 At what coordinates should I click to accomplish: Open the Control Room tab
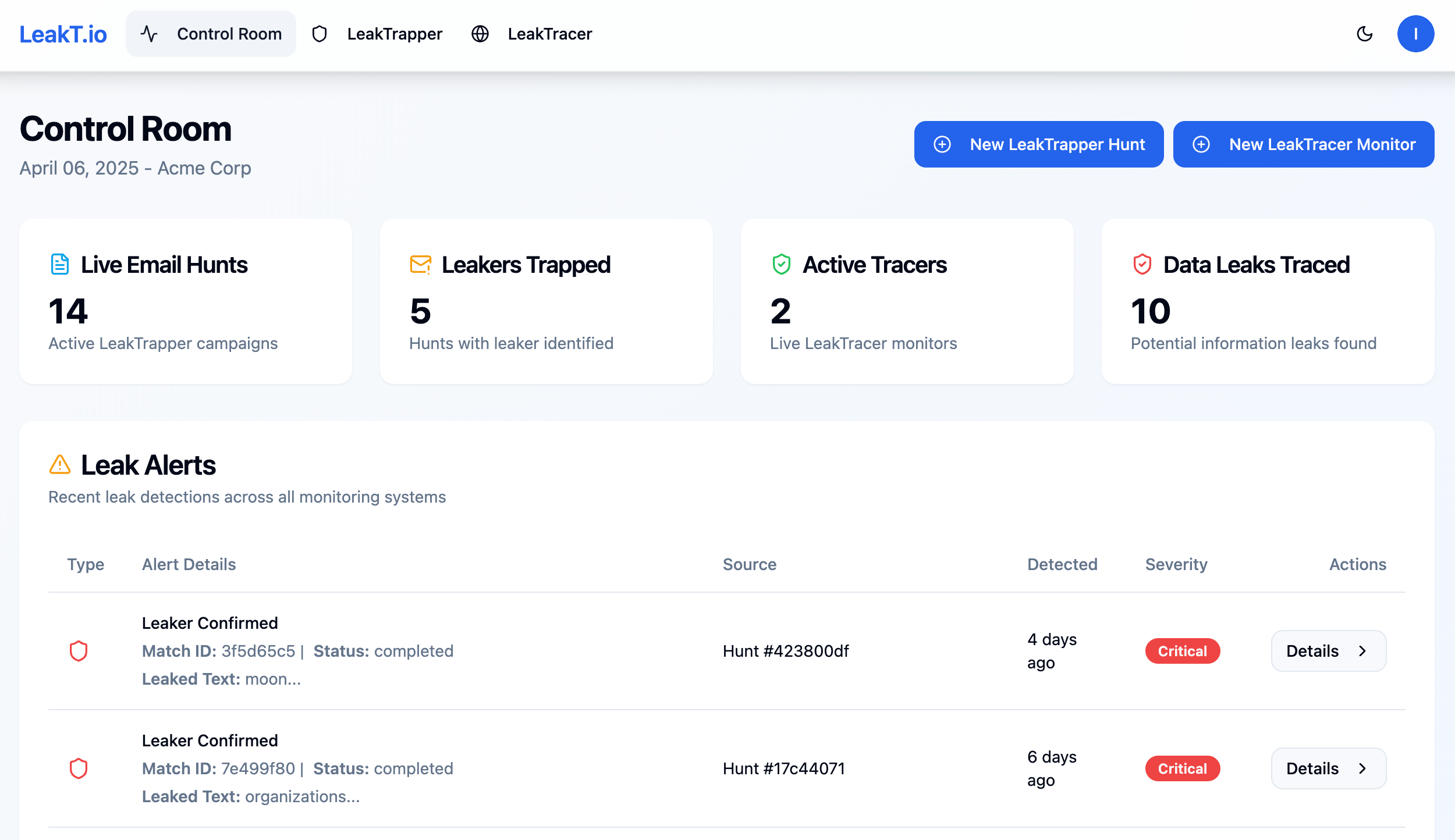[211, 34]
